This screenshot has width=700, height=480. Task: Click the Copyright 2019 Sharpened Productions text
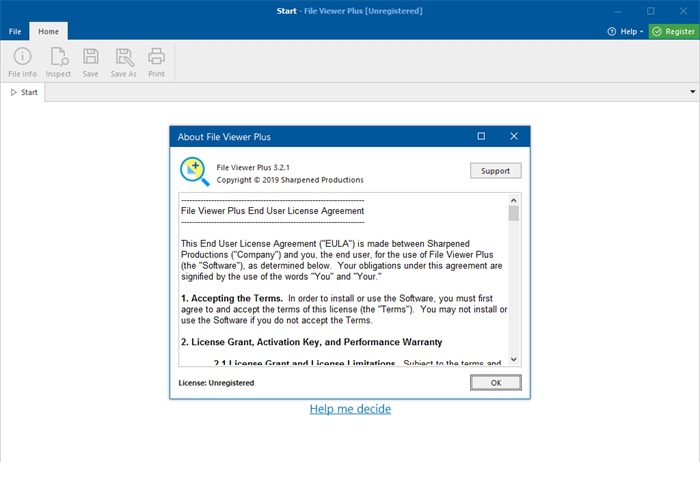[x=290, y=180]
